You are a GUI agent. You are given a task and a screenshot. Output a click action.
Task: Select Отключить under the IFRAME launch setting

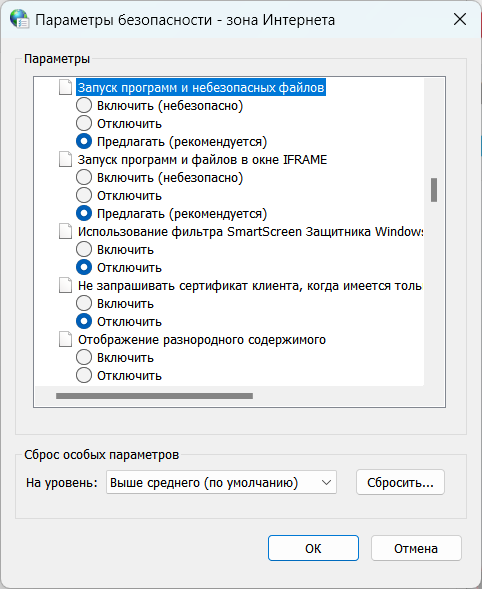coord(84,195)
